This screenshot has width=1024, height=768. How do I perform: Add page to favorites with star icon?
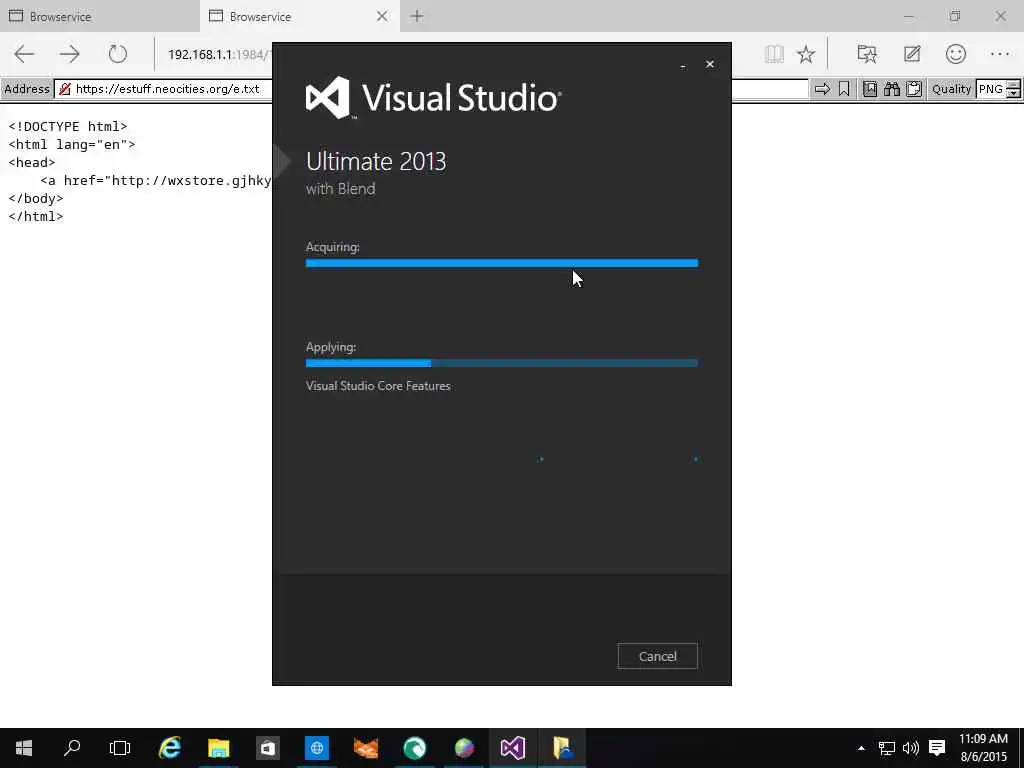coord(806,54)
